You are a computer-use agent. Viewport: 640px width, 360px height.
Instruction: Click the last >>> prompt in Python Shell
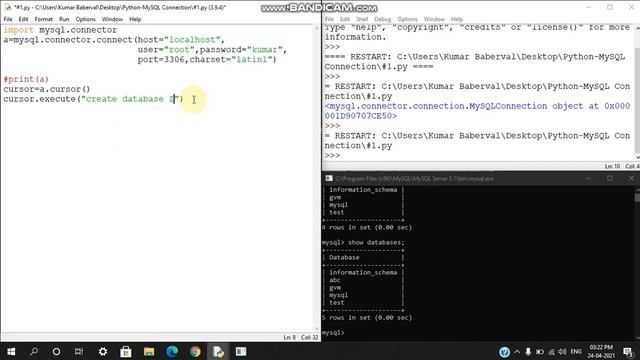pyautogui.click(x=332, y=156)
